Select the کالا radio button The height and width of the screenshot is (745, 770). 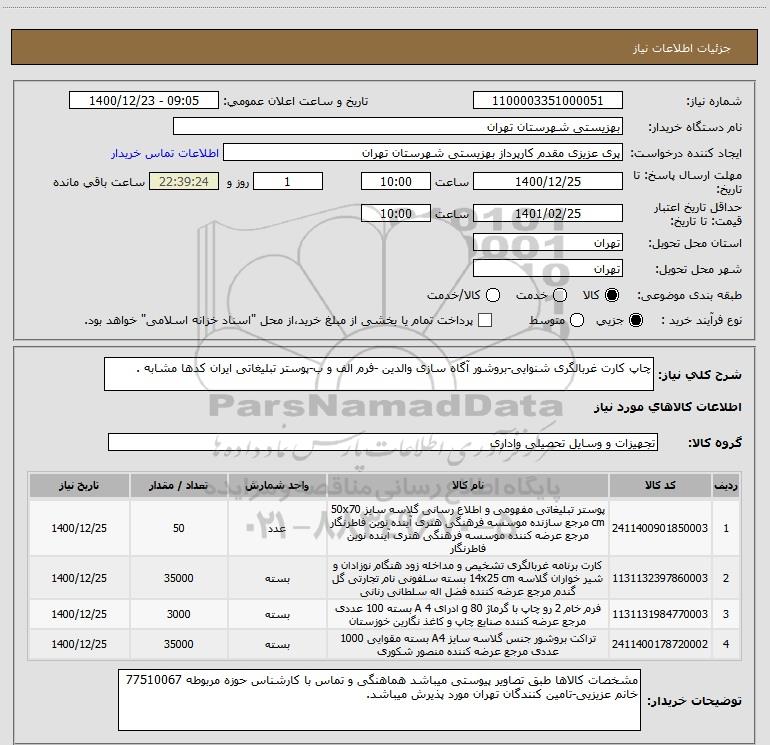click(x=612, y=295)
